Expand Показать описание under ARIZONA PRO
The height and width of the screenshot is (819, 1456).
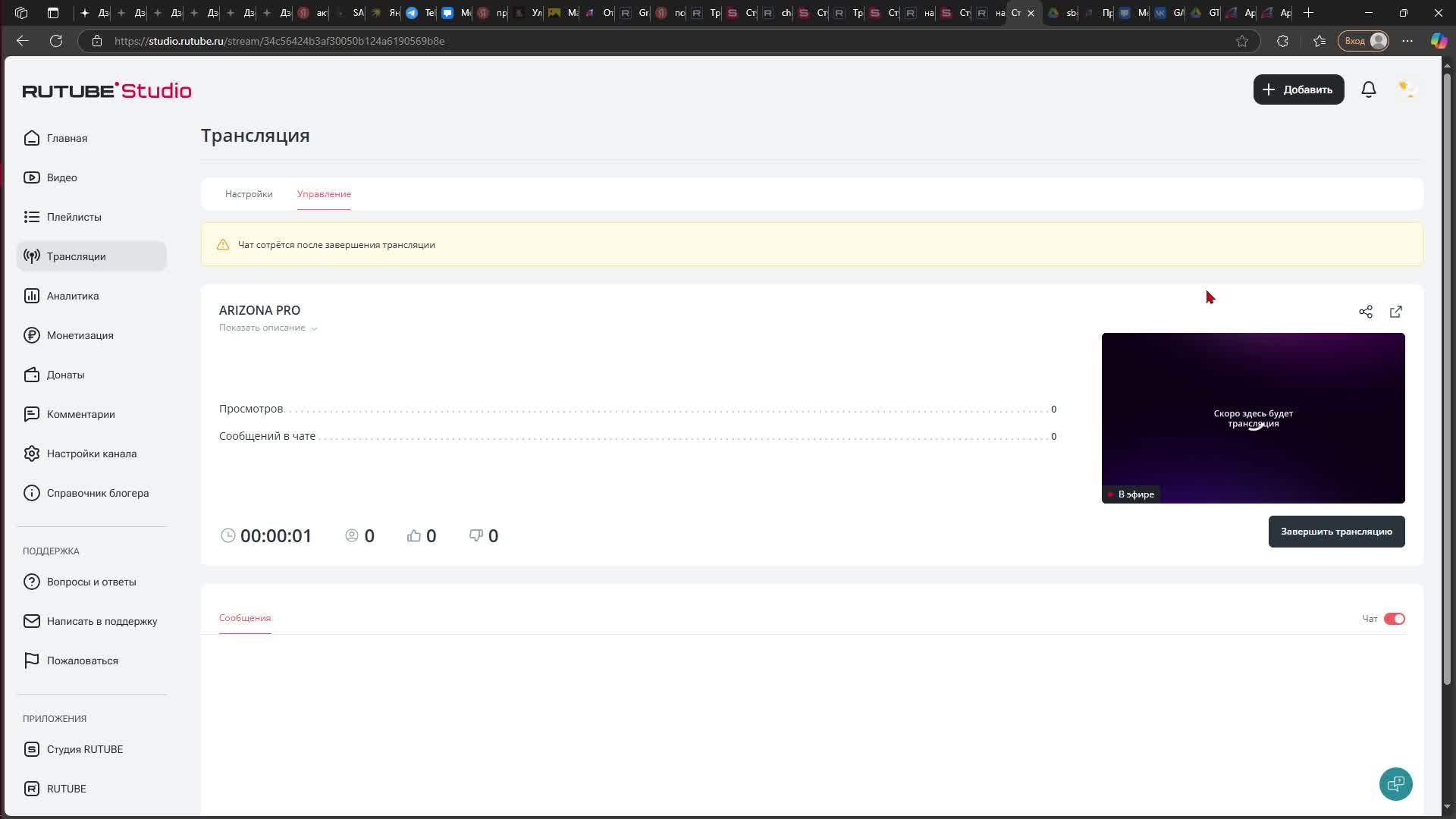[268, 328]
